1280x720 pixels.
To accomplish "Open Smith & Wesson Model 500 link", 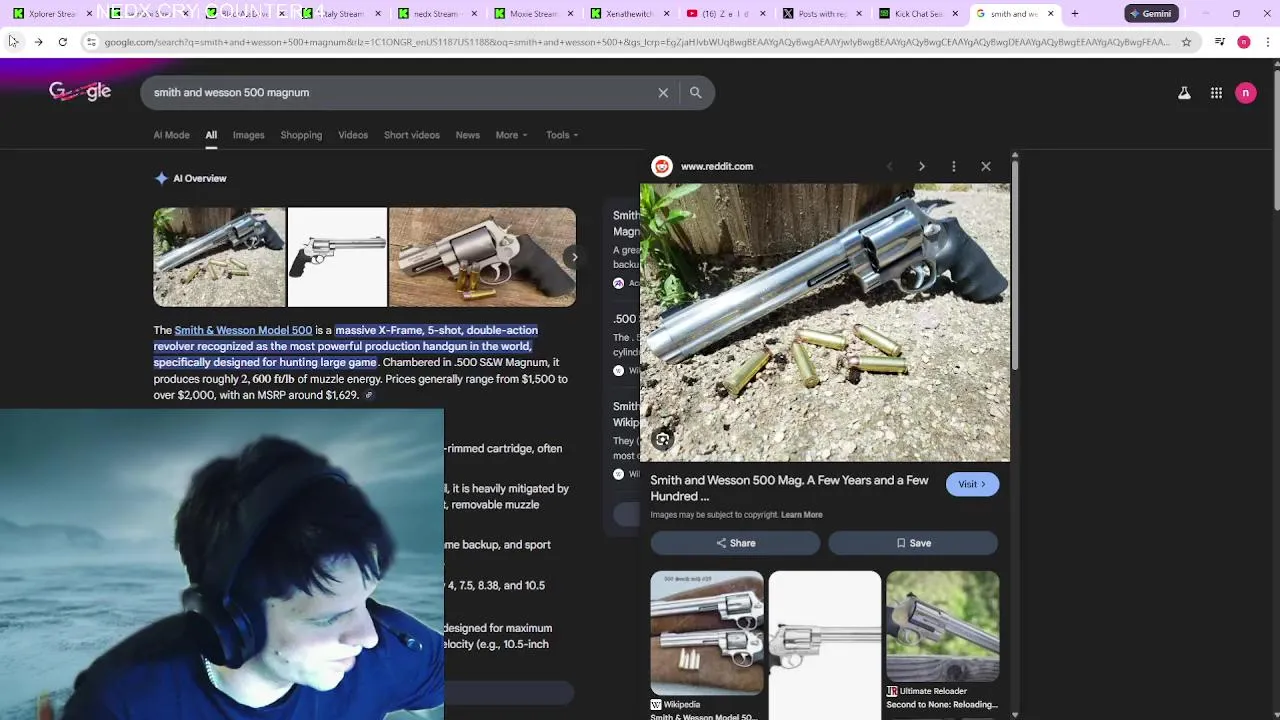I will [243, 330].
